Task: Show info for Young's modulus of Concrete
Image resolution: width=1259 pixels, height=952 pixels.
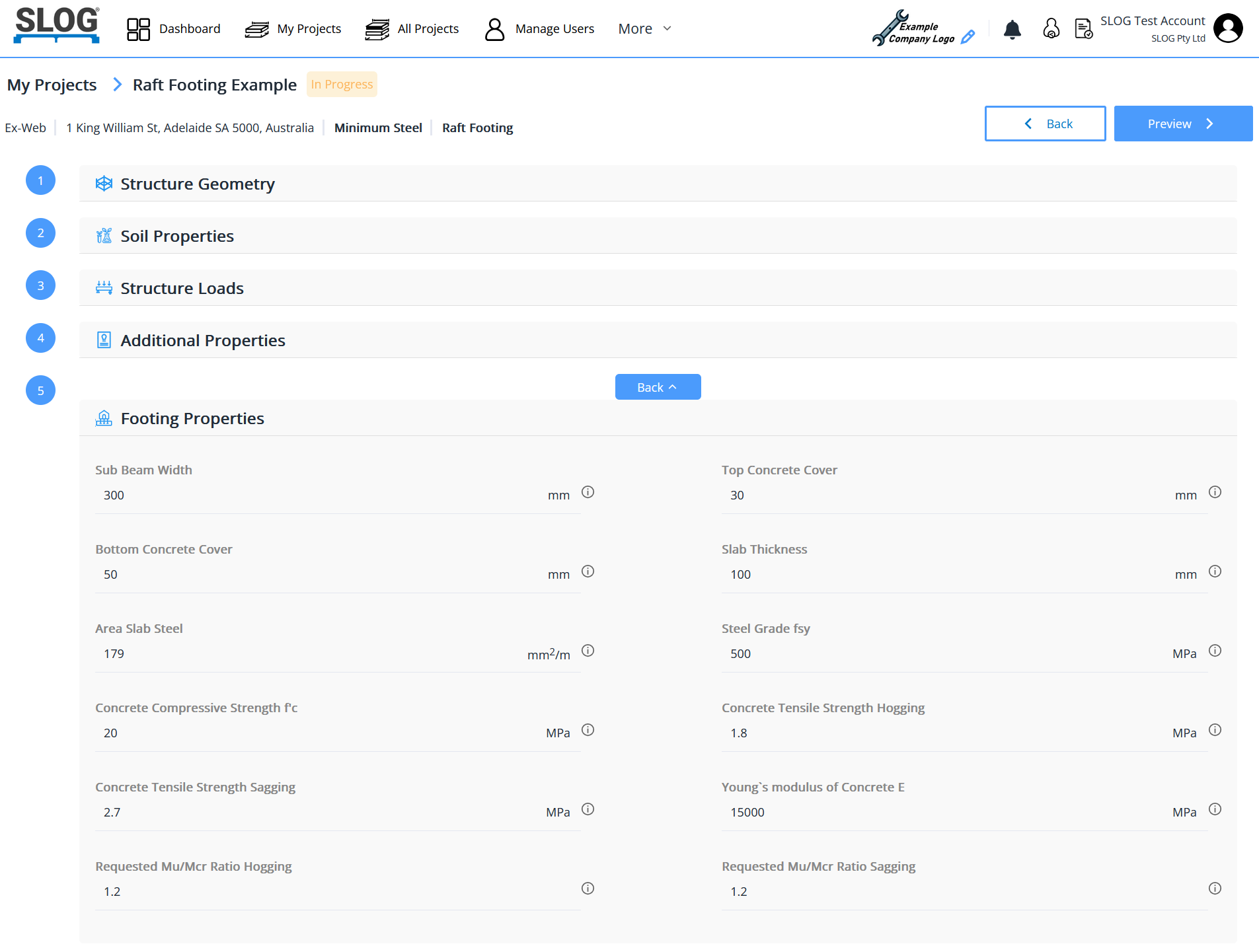Action: [x=1215, y=809]
